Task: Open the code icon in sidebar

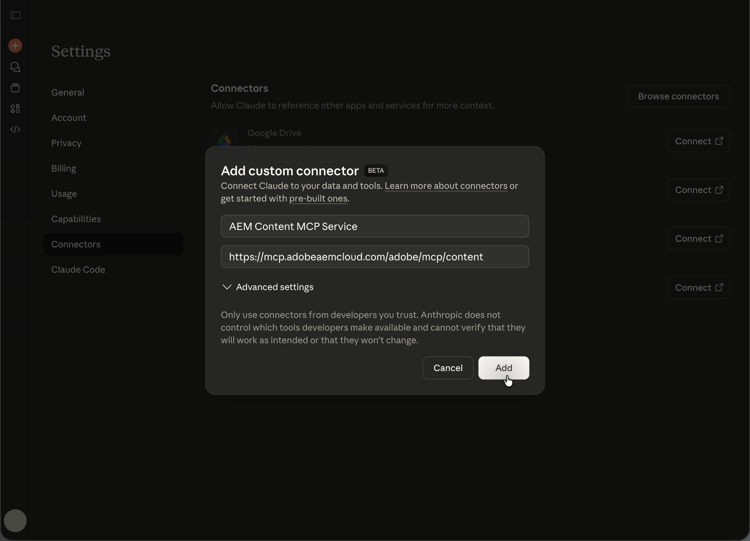Action: (x=15, y=130)
